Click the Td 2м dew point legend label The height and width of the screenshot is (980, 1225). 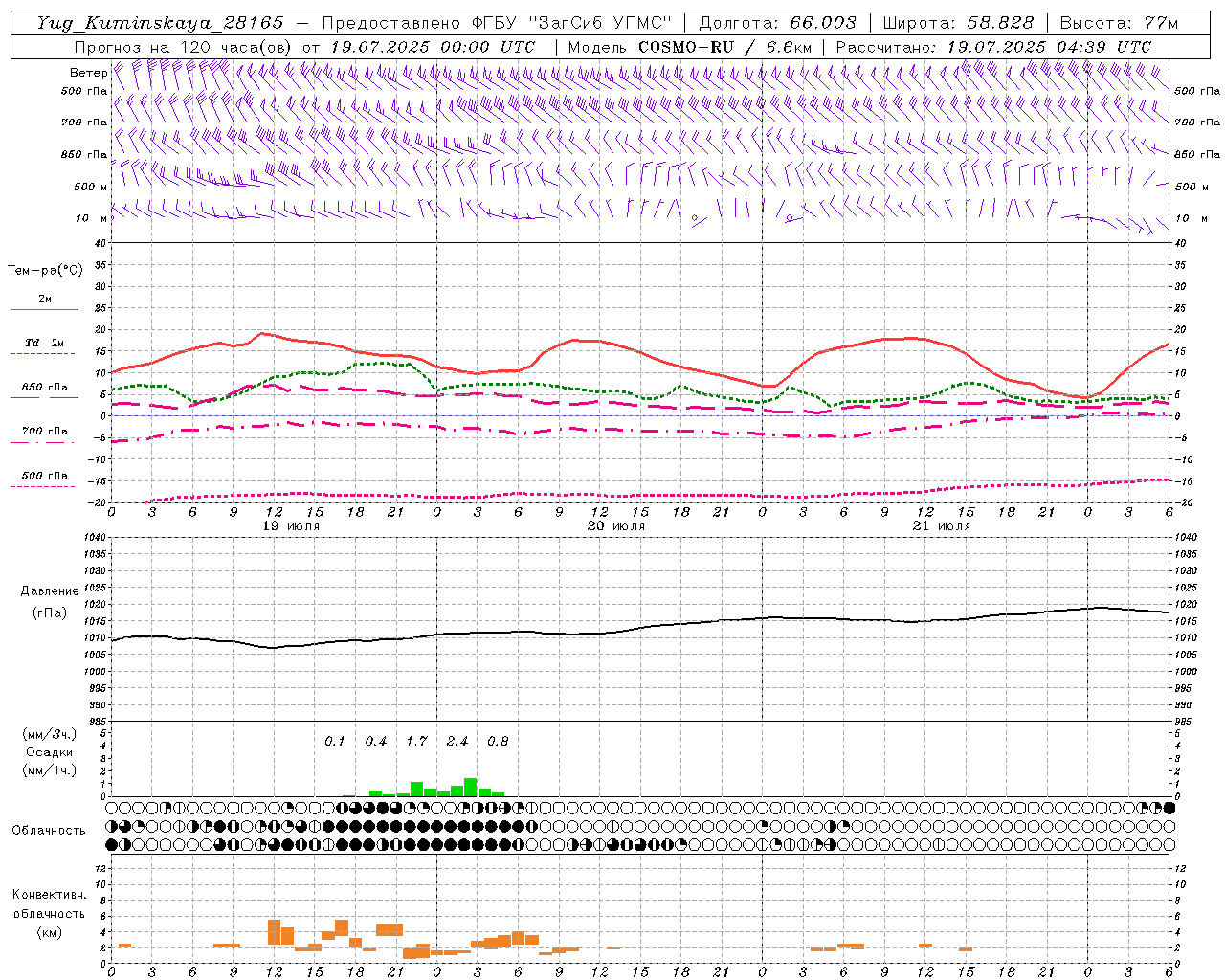click(x=44, y=343)
